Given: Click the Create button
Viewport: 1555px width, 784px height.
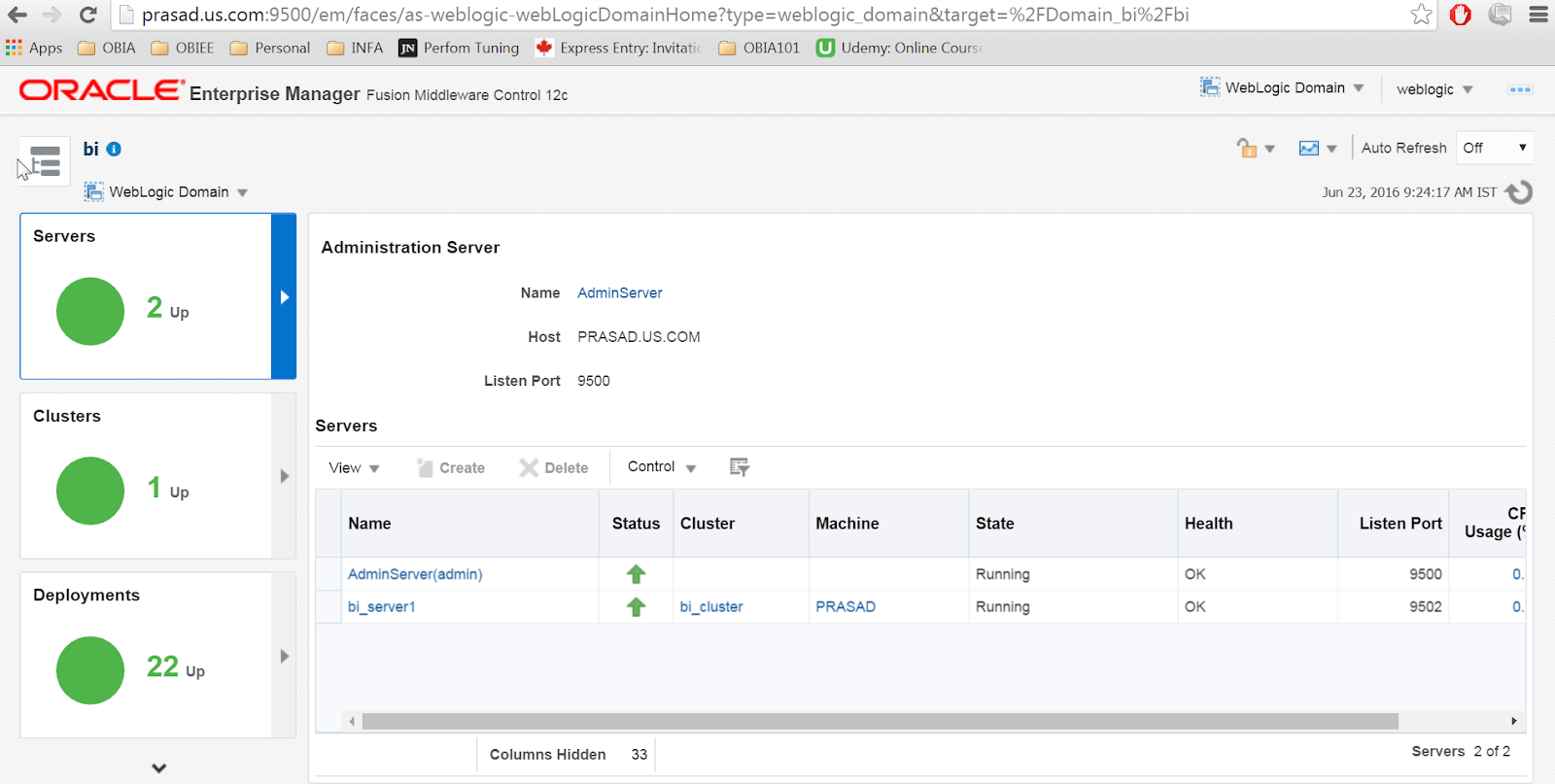Looking at the screenshot, I should point(451,467).
